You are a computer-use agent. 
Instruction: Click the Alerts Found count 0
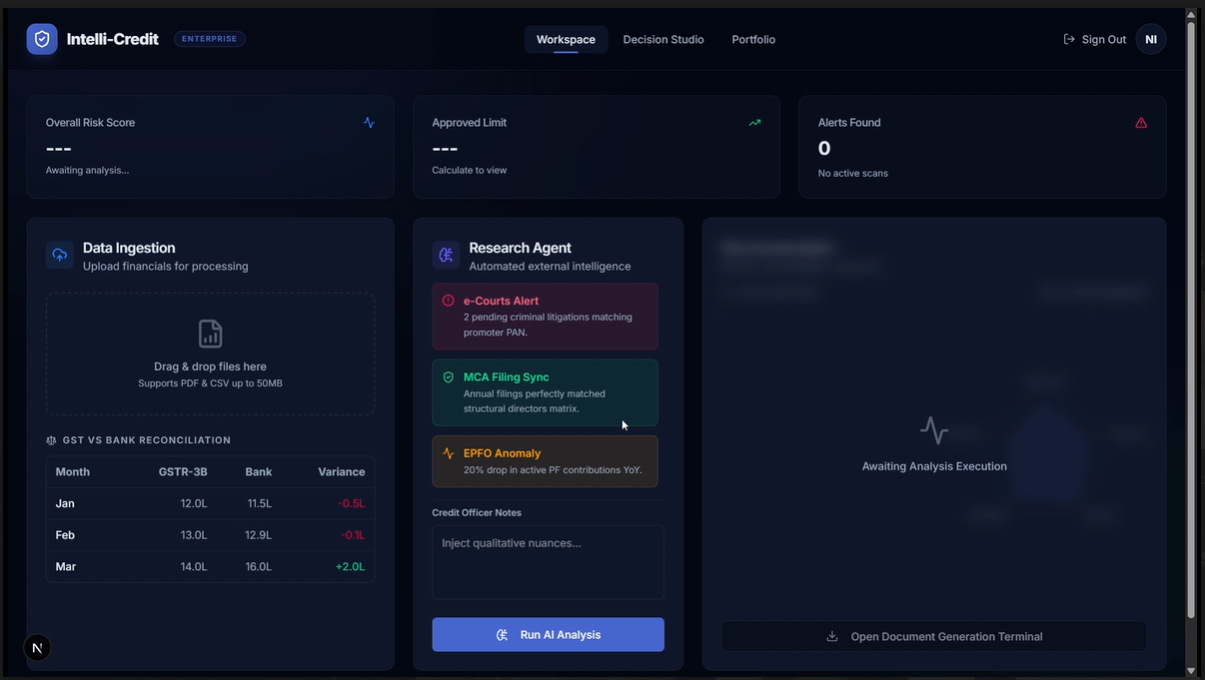coord(824,148)
